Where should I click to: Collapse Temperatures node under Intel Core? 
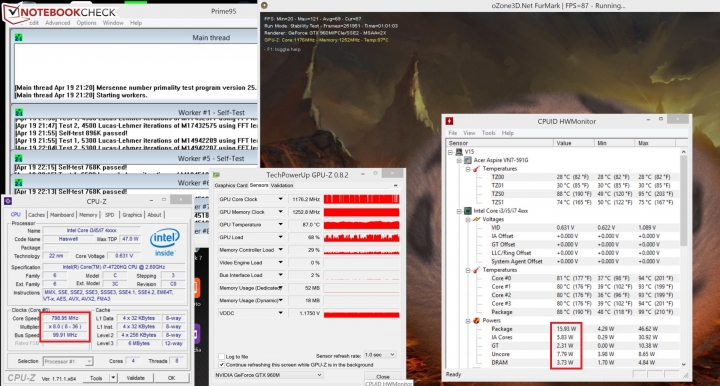pos(468,270)
